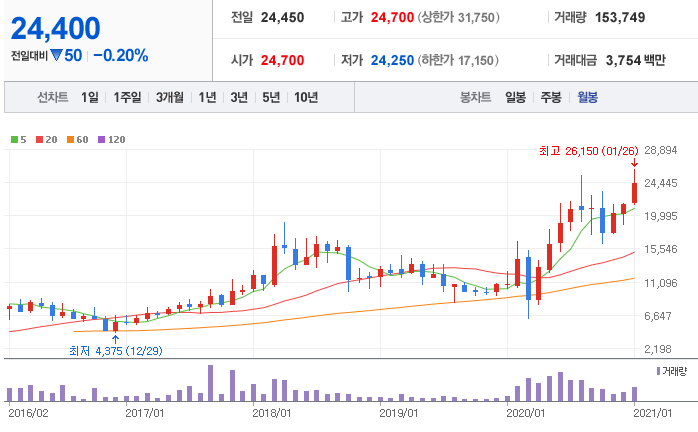Click the green 5-period moving average swatch
Image resolution: width=698 pixels, height=432 pixels.
pyautogui.click(x=14, y=139)
